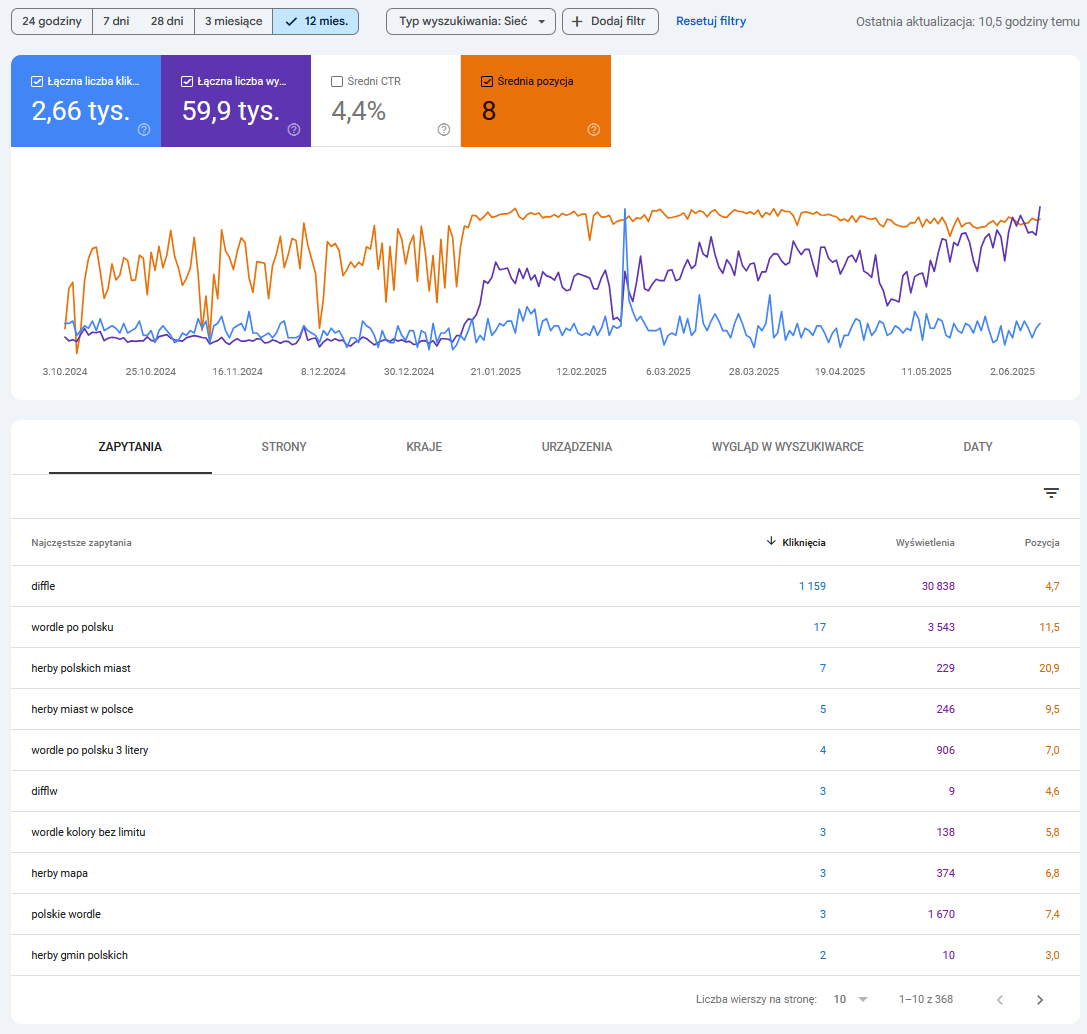Go to next page of results
This screenshot has height=1034, width=1087.
[1040, 999]
